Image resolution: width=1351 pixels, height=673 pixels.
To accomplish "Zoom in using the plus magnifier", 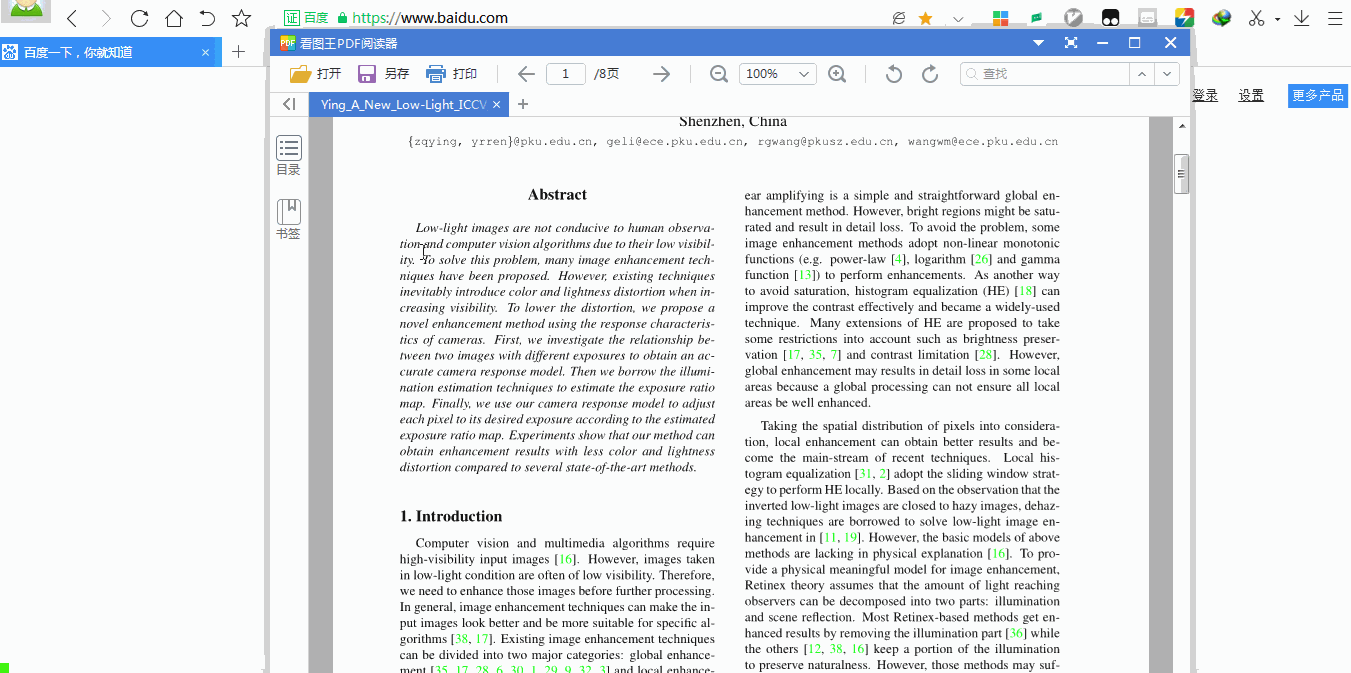I will 837,74.
